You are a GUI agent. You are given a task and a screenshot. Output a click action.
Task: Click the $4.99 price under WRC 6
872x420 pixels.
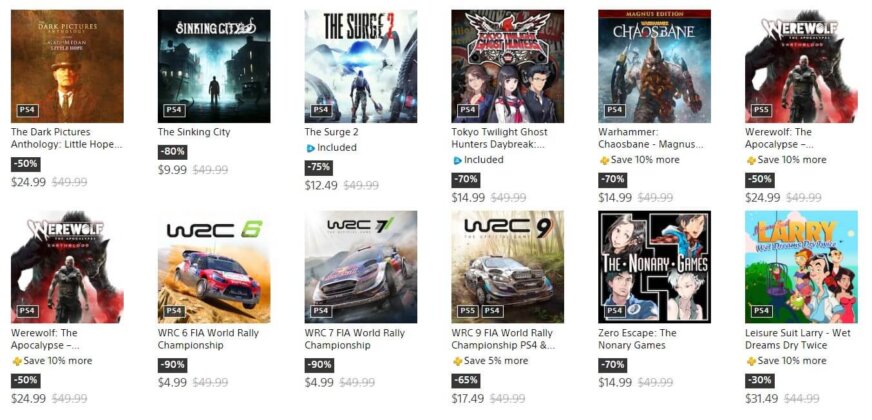point(172,383)
